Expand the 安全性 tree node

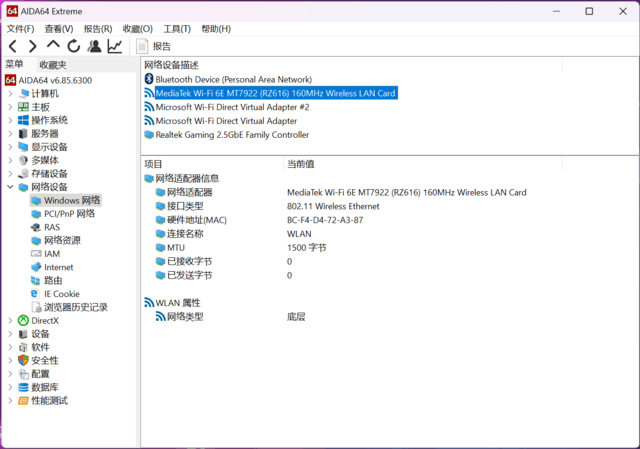[x=10, y=360]
